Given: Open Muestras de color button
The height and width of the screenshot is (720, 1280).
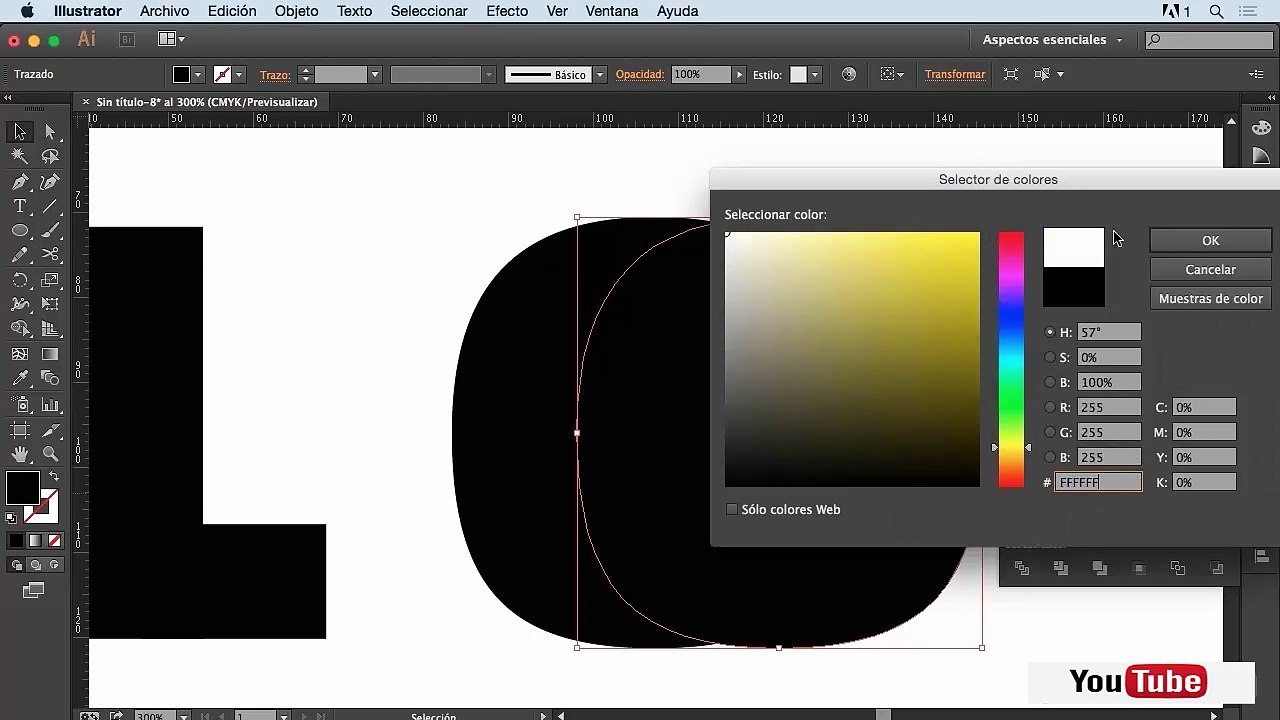Looking at the screenshot, I should coord(1210,298).
